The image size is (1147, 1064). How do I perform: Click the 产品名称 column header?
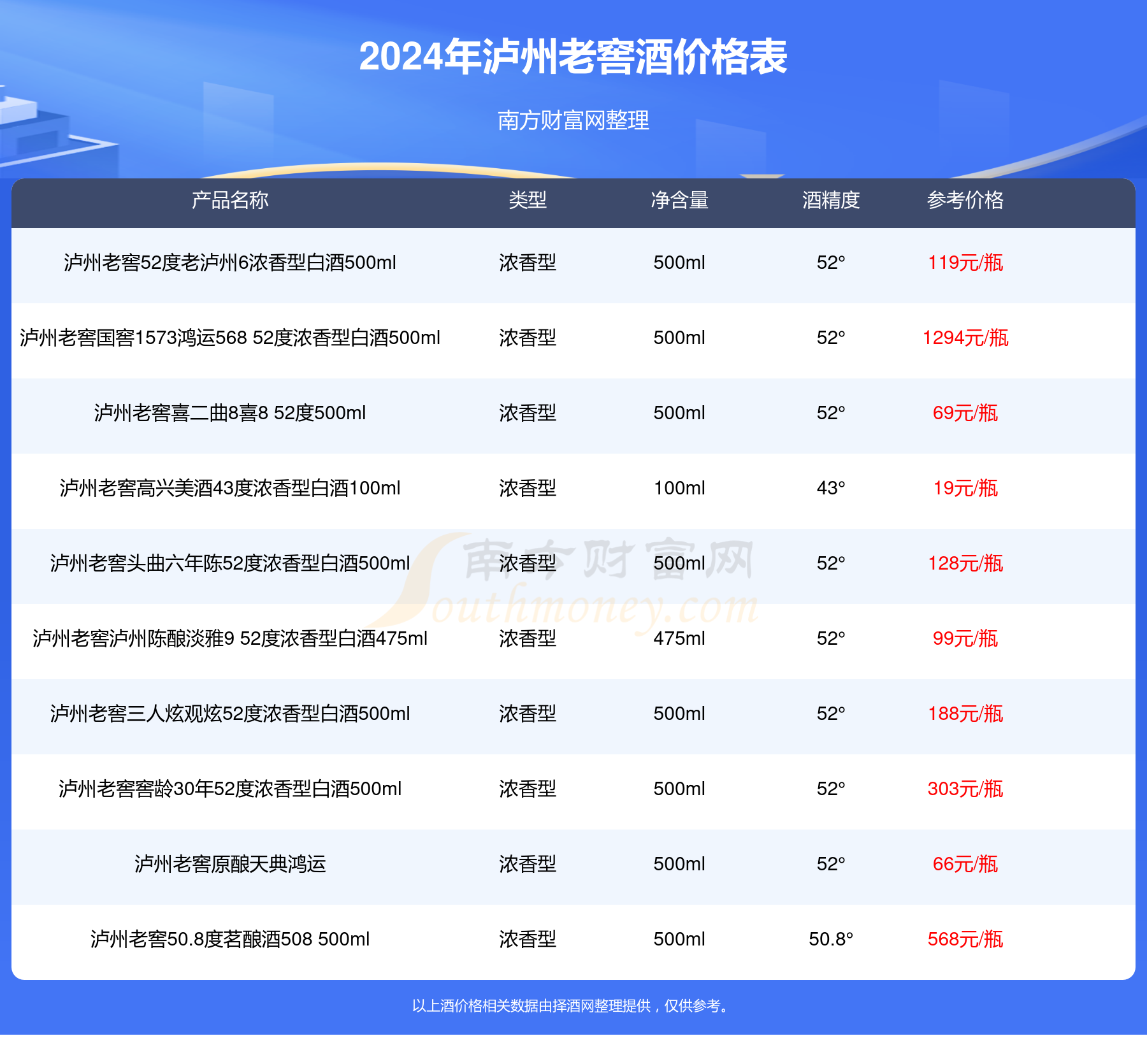[x=230, y=200]
